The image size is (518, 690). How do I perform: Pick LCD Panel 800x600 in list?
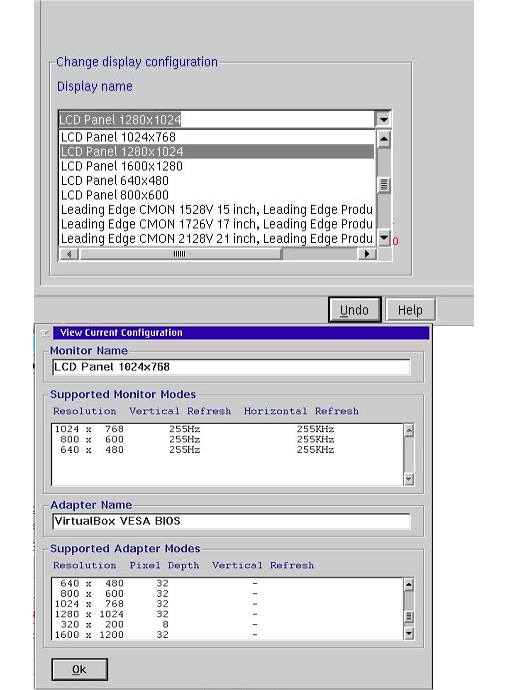tap(217, 195)
